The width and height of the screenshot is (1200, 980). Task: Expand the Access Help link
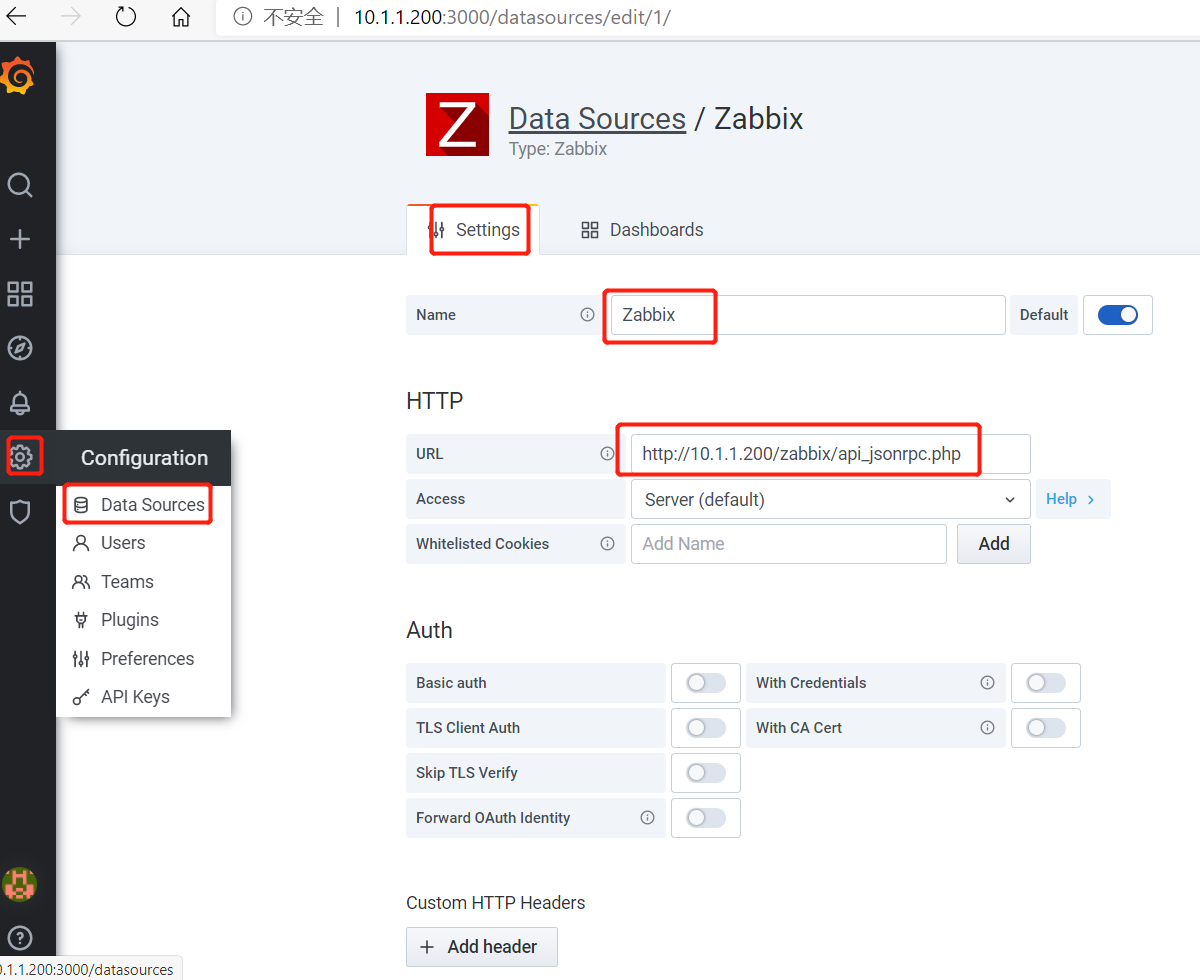[1072, 499]
